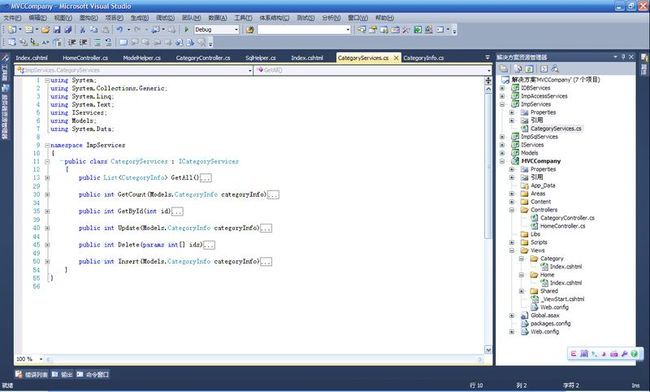
Task: Start debugging with the green play icon
Action: 187,30
